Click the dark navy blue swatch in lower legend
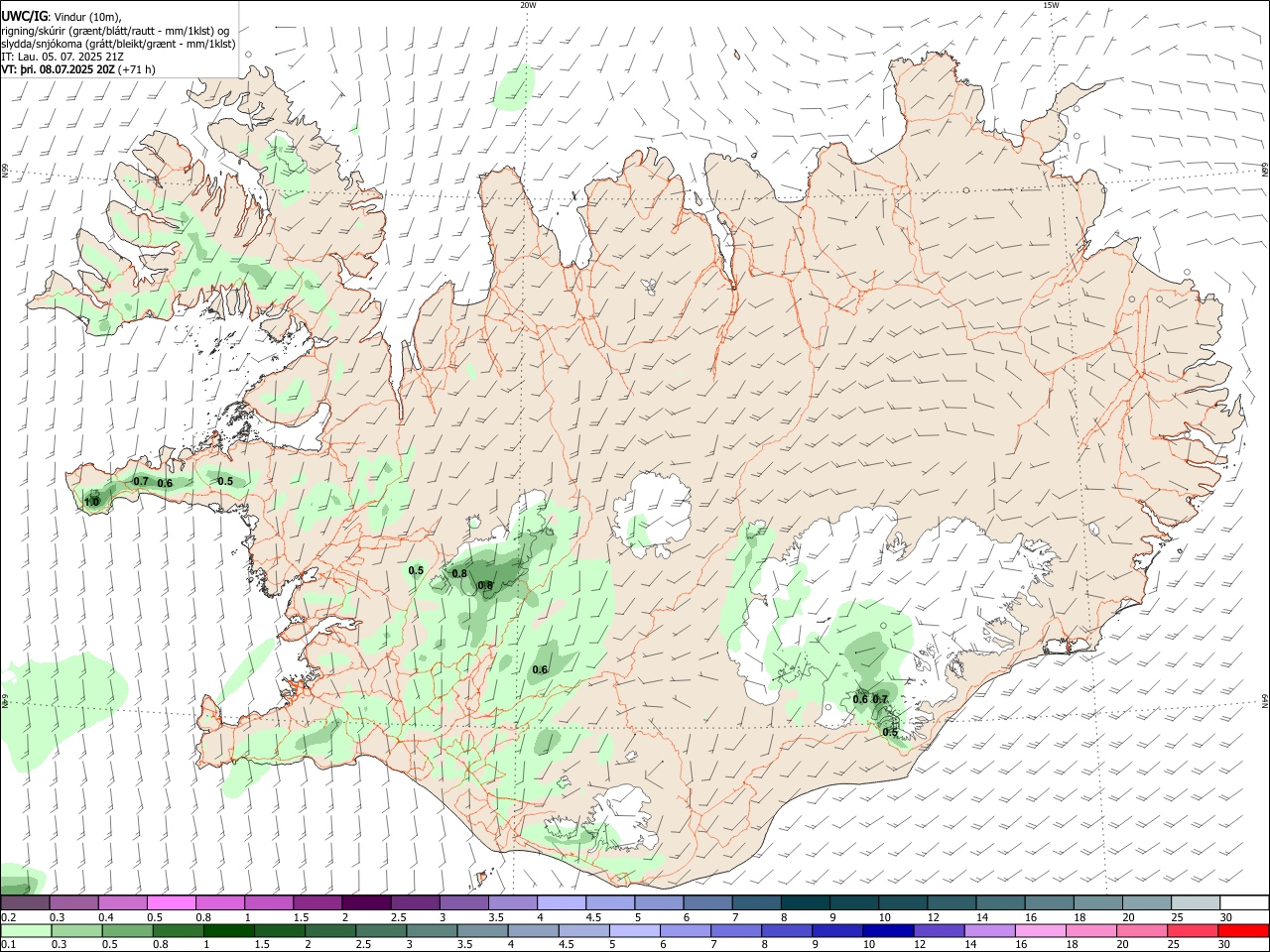 point(886,931)
